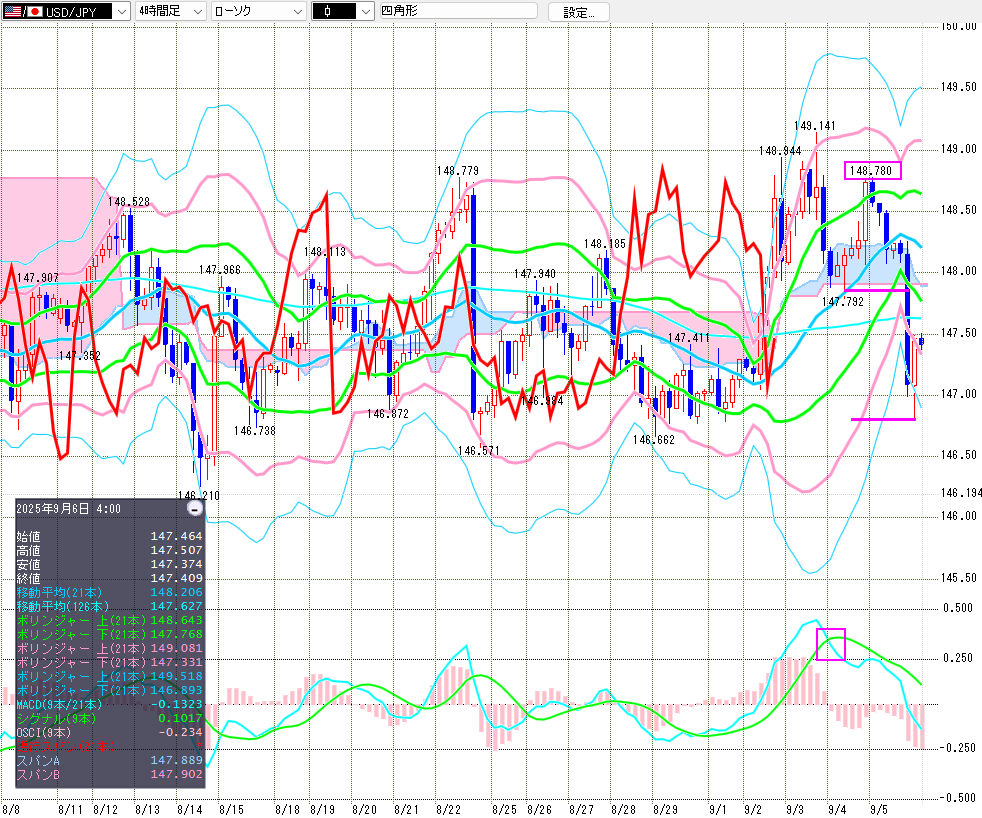Select the 高値 value 147.507
Image resolution: width=982 pixels, height=818 pixels.
click(176, 550)
